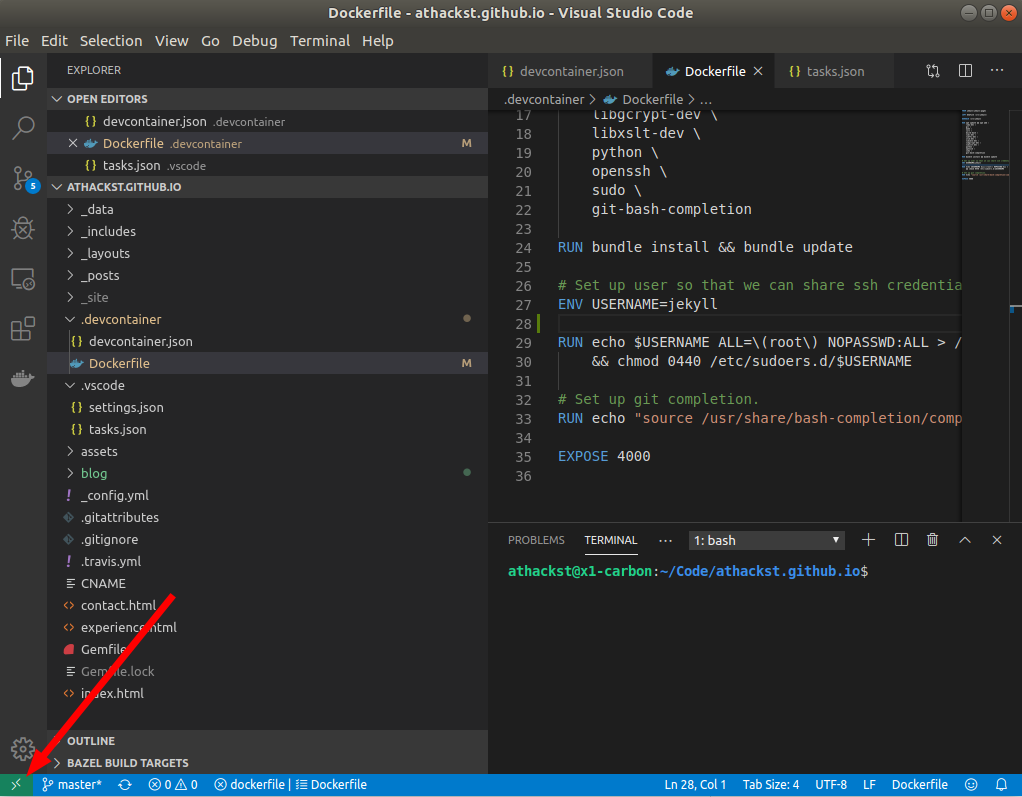Image resolution: width=1022 pixels, height=797 pixels.
Task: Kill the terminal with the trash icon
Action: coord(933,540)
